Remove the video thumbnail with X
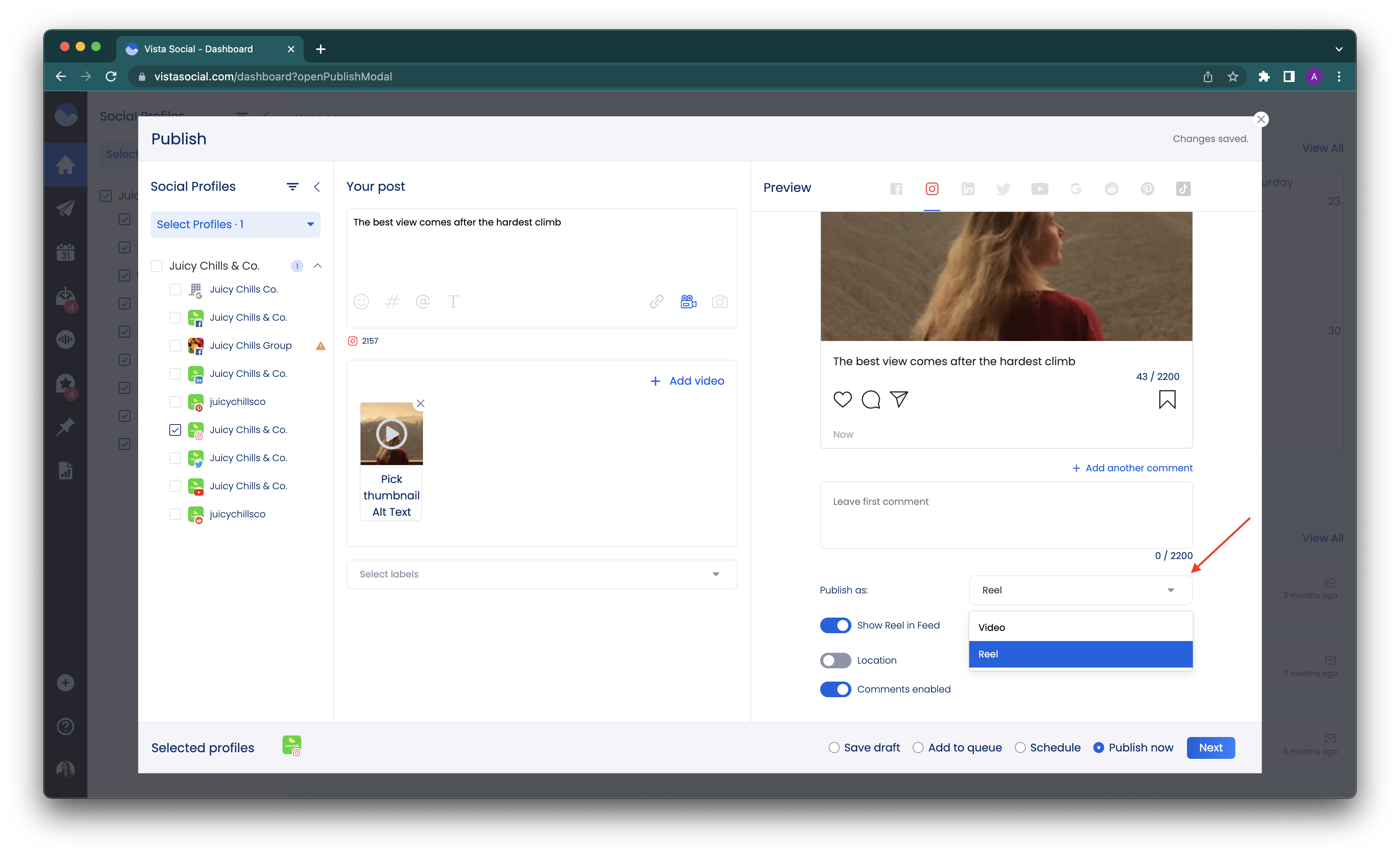This screenshot has width=1400, height=856. (x=421, y=403)
